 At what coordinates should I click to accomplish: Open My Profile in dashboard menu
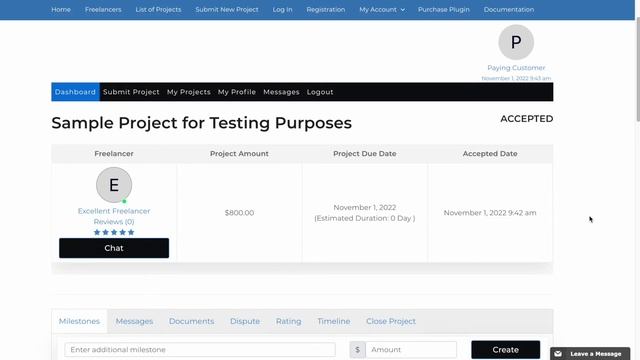237,92
